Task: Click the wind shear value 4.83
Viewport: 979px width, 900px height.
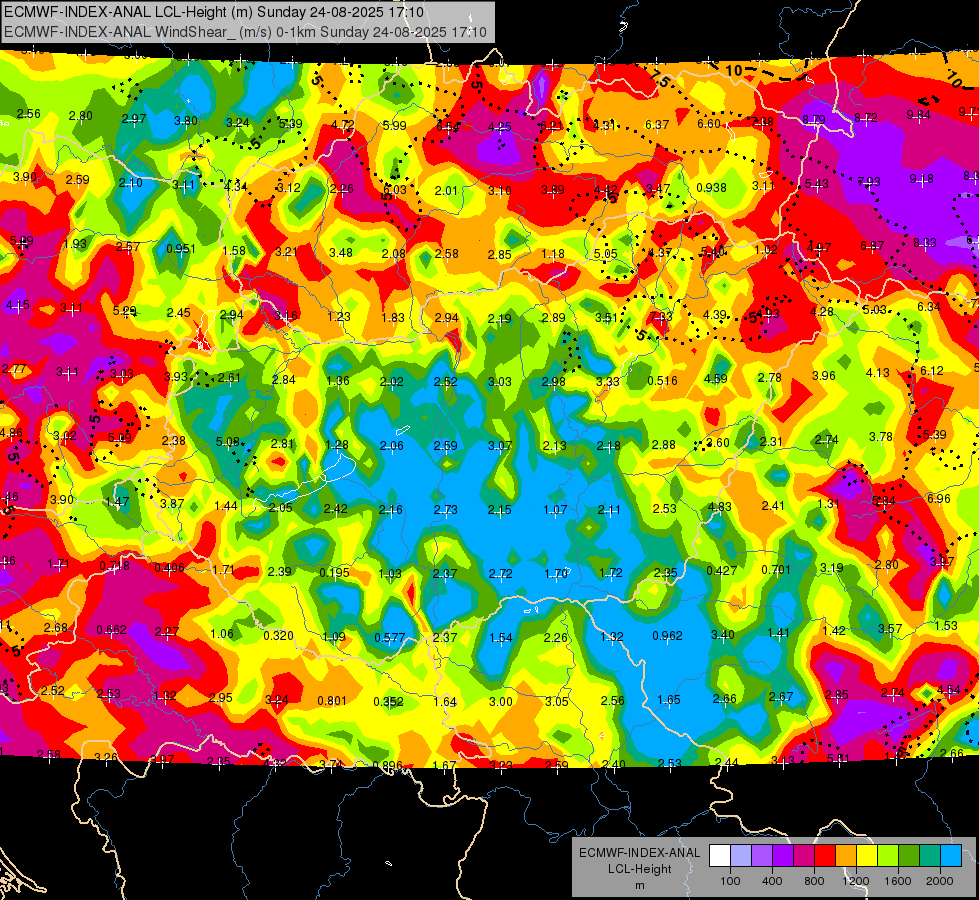Action: pyautogui.click(x=719, y=507)
